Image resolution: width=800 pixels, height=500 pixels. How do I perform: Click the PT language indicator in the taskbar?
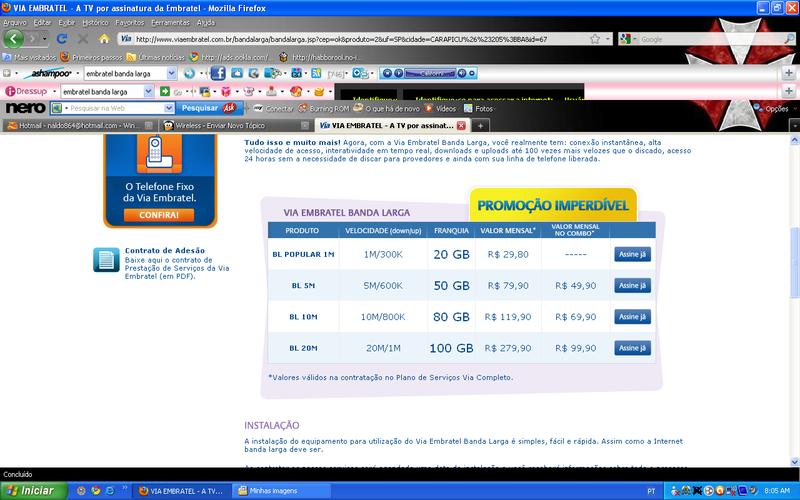click(x=651, y=491)
